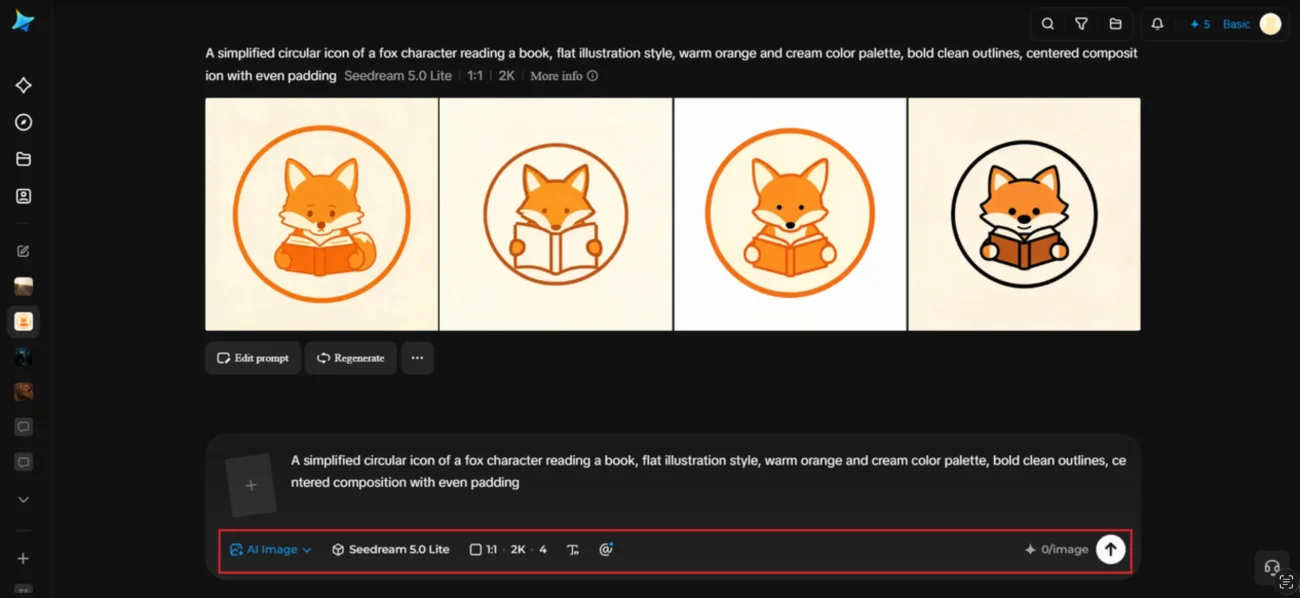The image size is (1300, 598).
Task: Click the Regenerate button
Action: [351, 358]
